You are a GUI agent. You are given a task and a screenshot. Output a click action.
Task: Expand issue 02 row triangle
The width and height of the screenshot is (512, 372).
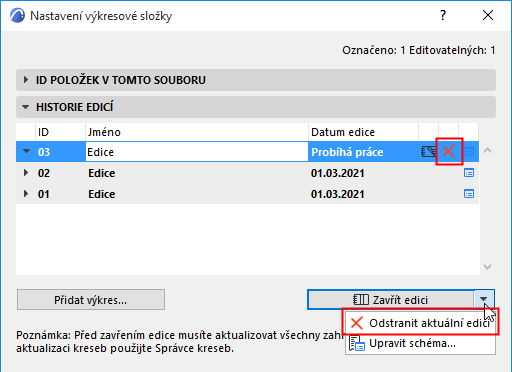[x=26, y=173]
